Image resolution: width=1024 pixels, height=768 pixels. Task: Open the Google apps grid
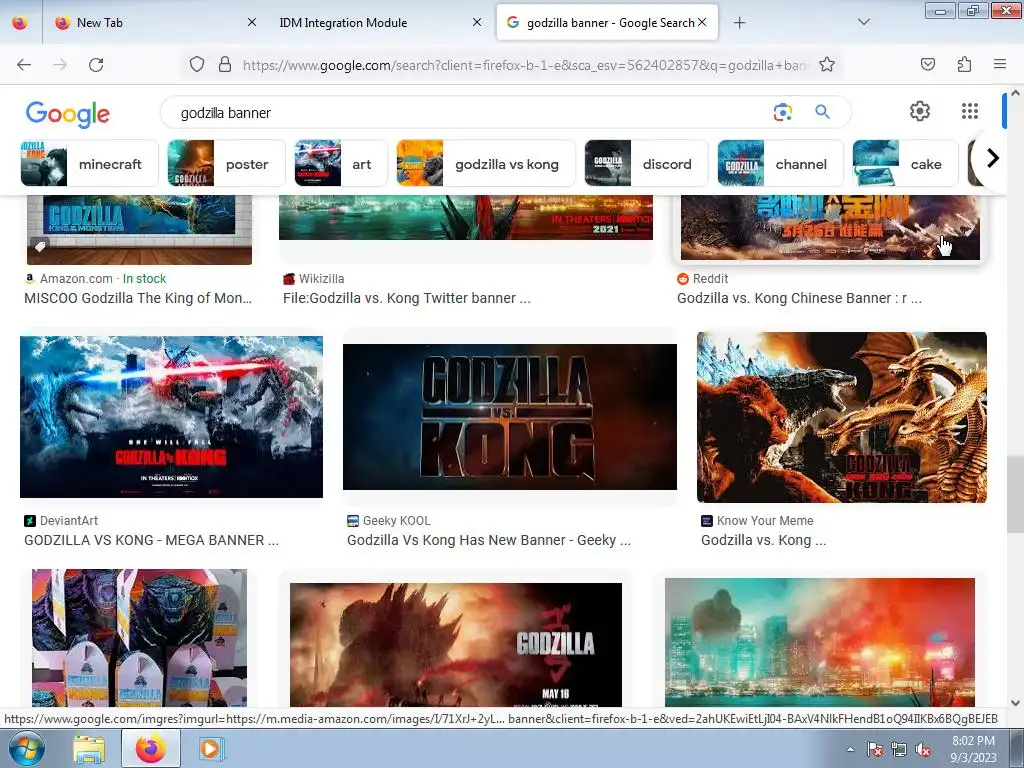[x=970, y=111]
